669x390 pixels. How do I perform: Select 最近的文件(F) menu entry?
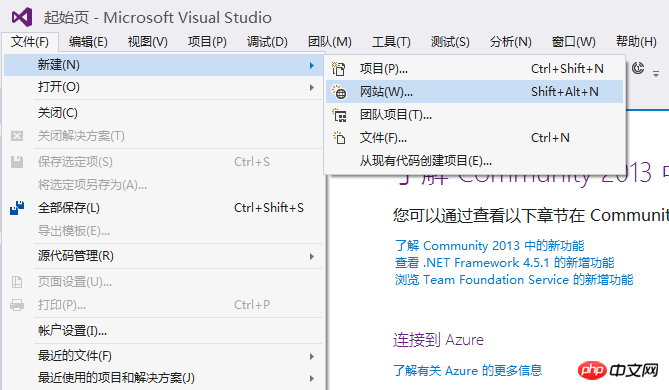tap(163, 355)
